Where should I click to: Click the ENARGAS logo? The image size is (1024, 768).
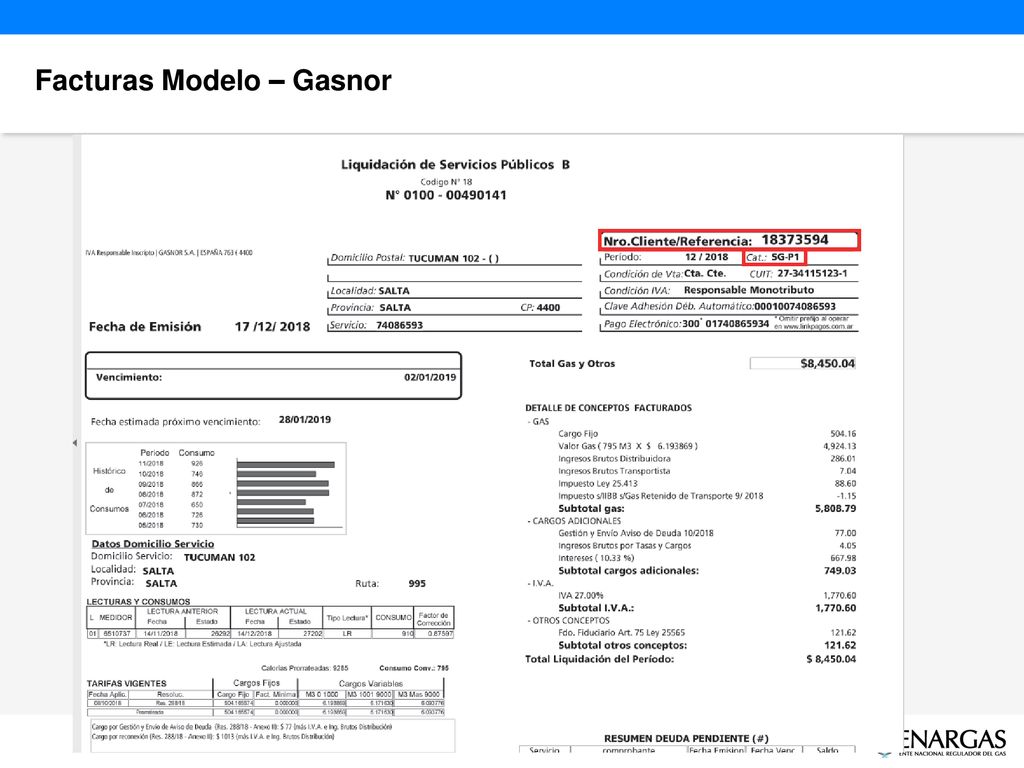[x=946, y=743]
